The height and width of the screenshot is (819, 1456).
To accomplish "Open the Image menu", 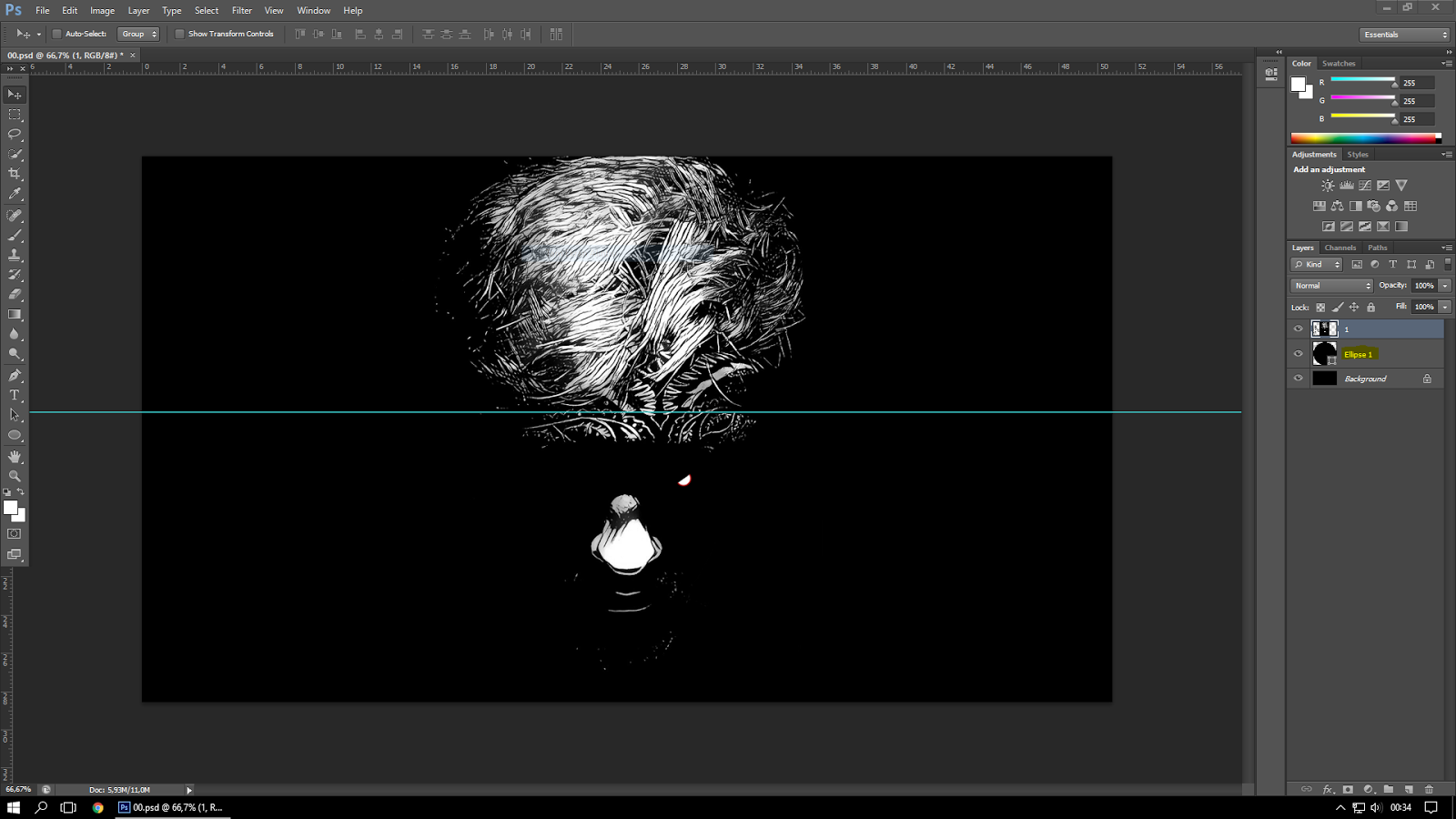I will pos(102,11).
